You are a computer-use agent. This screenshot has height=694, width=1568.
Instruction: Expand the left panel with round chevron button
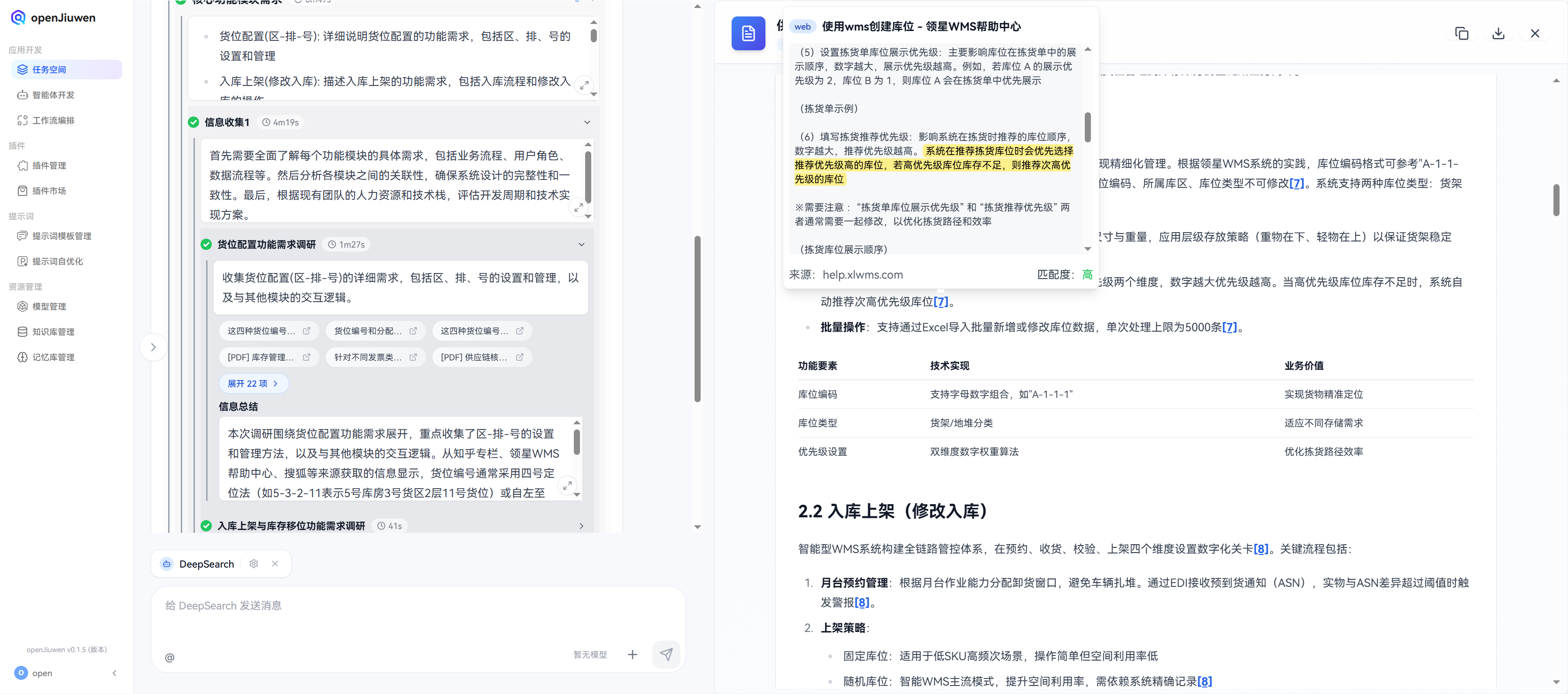tap(154, 347)
